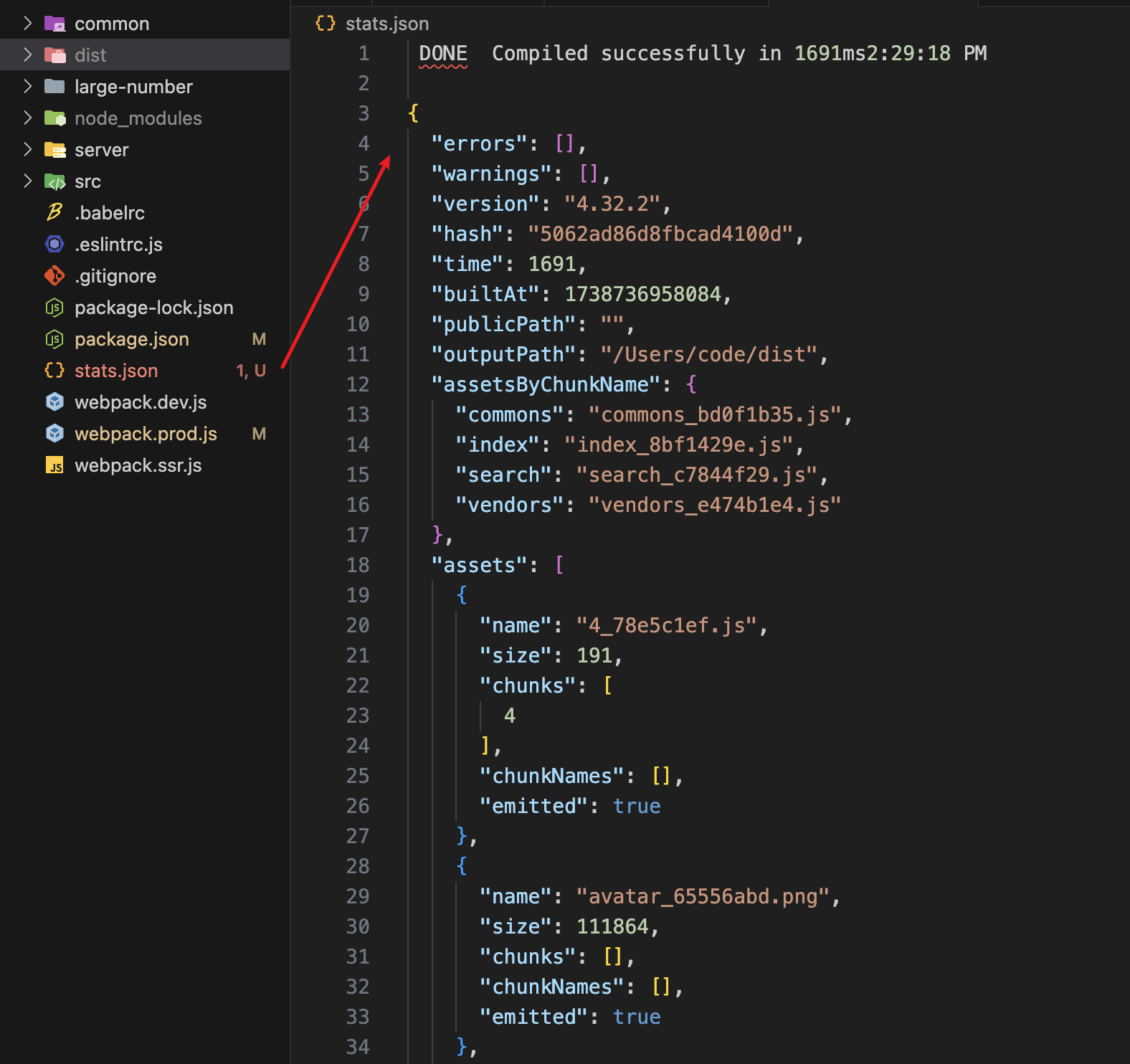Click the value "index_8bf1429e.js"
Screen dimensions: 1130x1064
click(x=679, y=445)
